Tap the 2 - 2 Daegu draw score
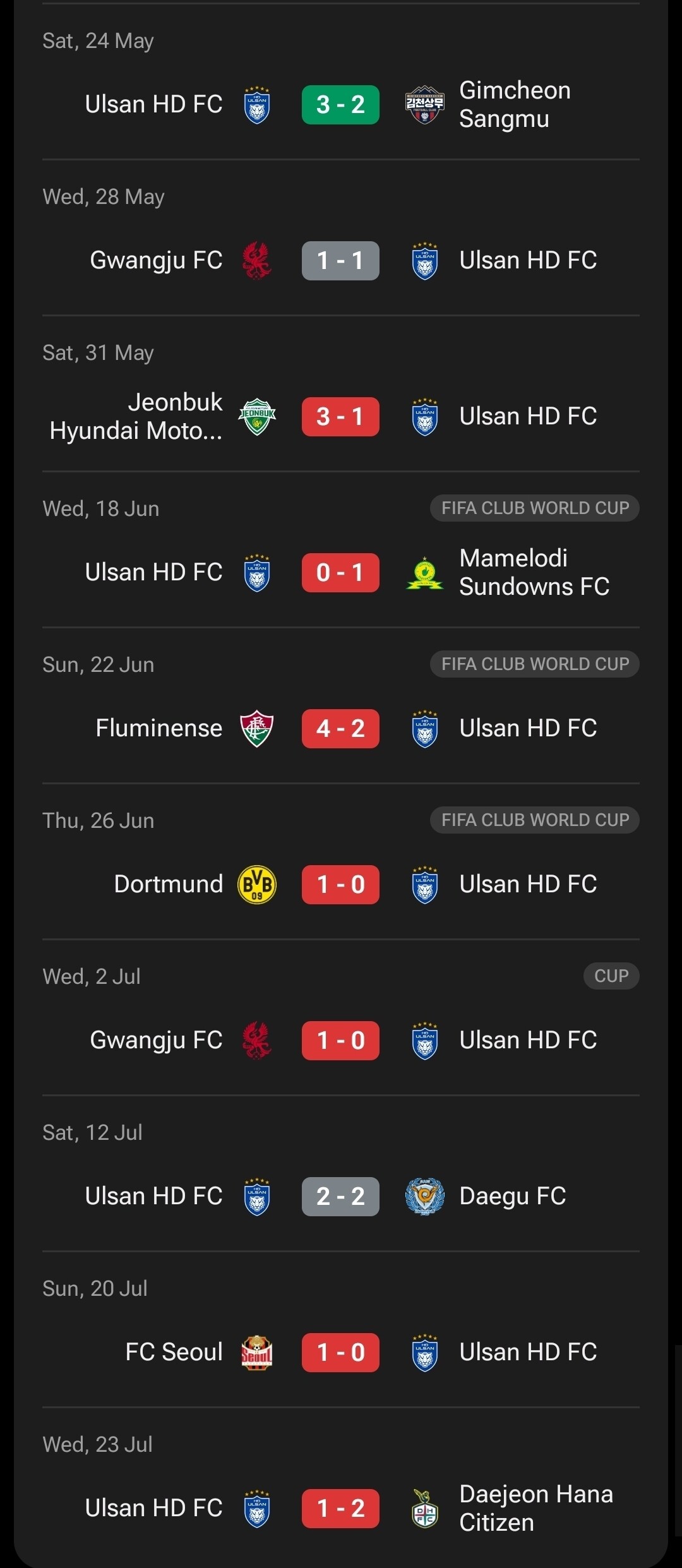 (340, 1197)
